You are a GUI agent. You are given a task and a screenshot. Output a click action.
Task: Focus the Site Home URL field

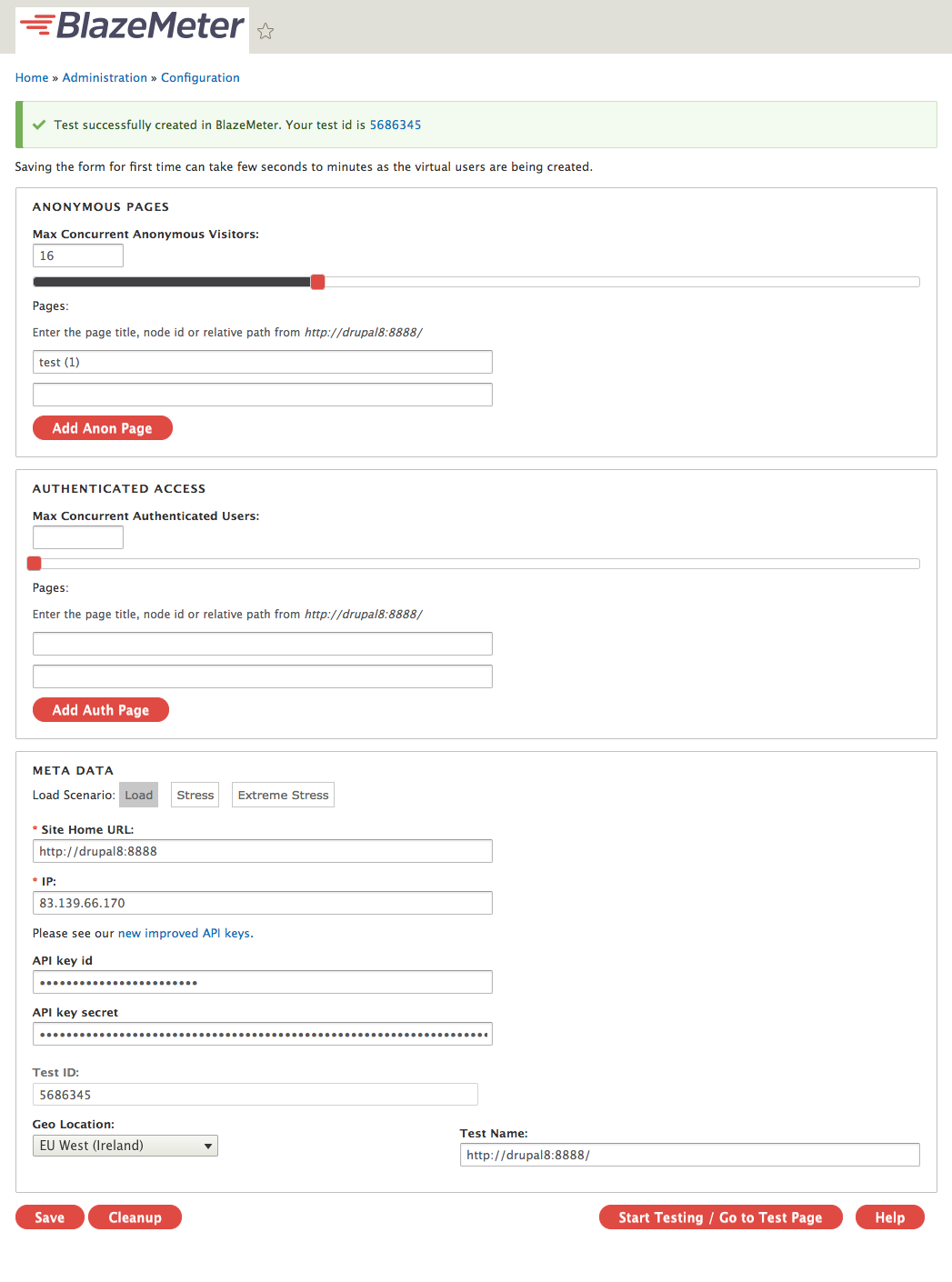coord(263,851)
